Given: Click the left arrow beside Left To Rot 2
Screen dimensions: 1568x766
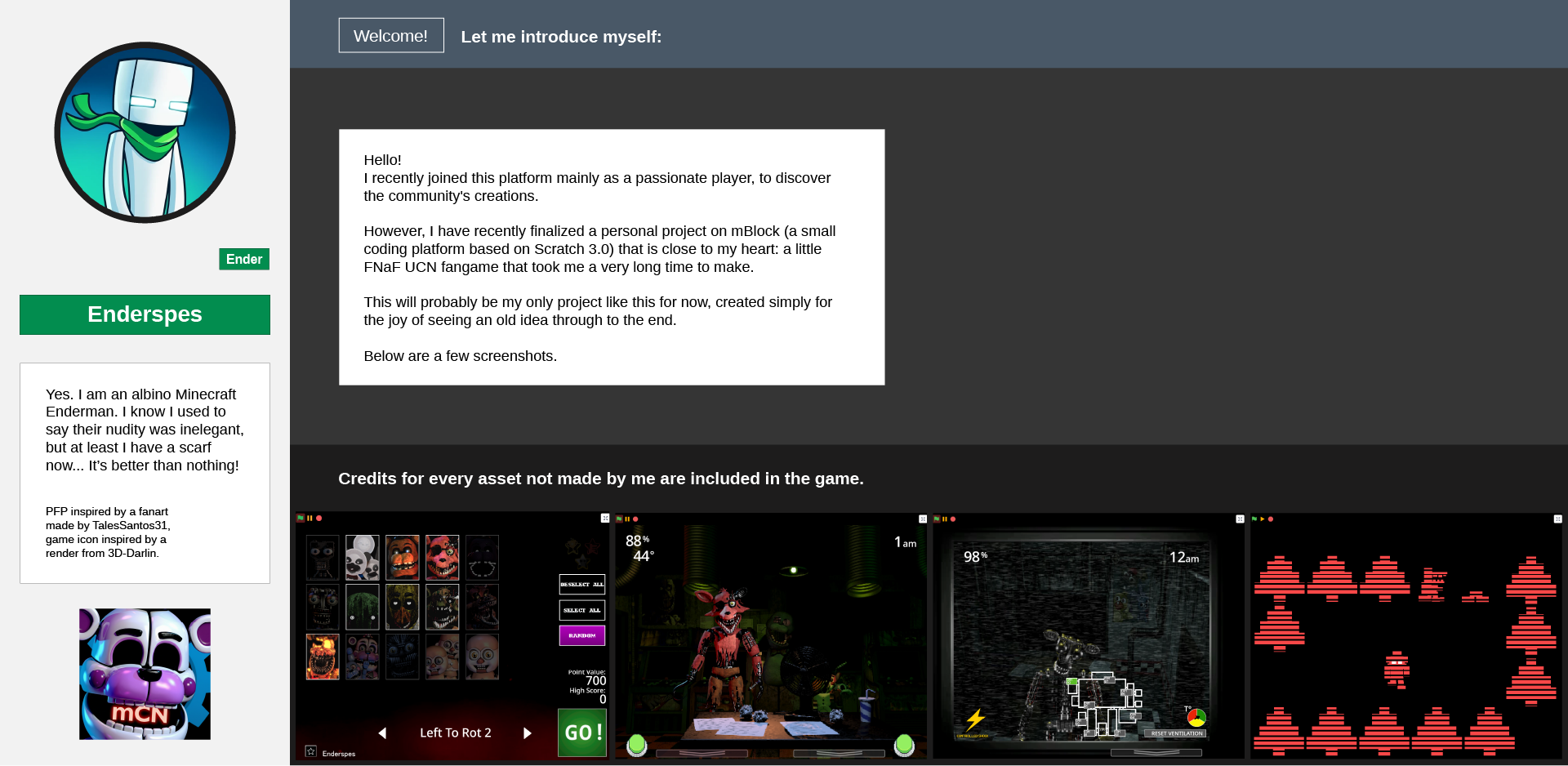Looking at the screenshot, I should 382,733.
